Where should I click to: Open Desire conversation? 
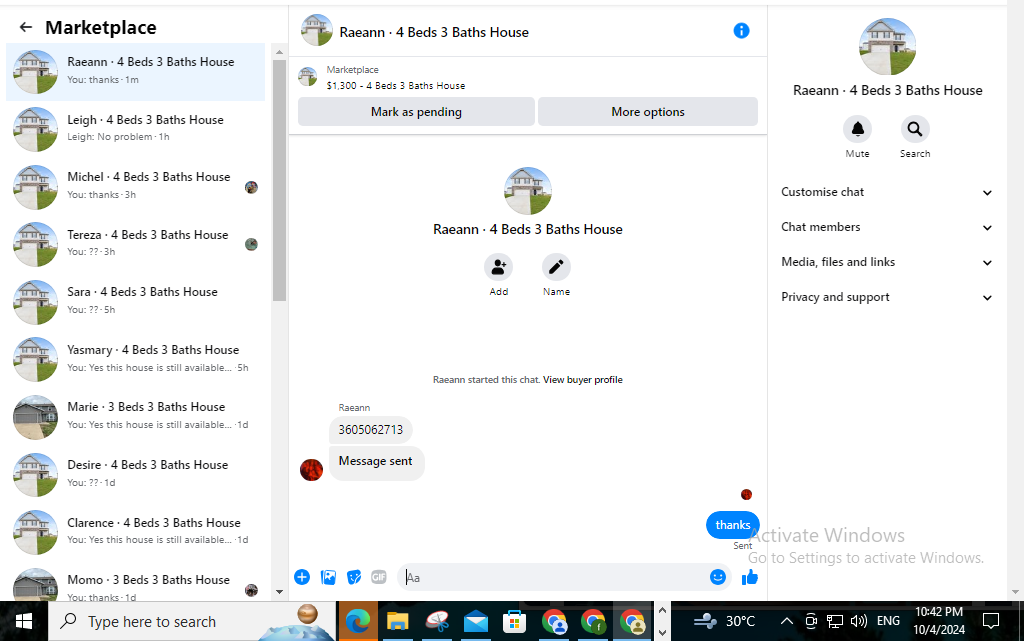tap(136, 474)
